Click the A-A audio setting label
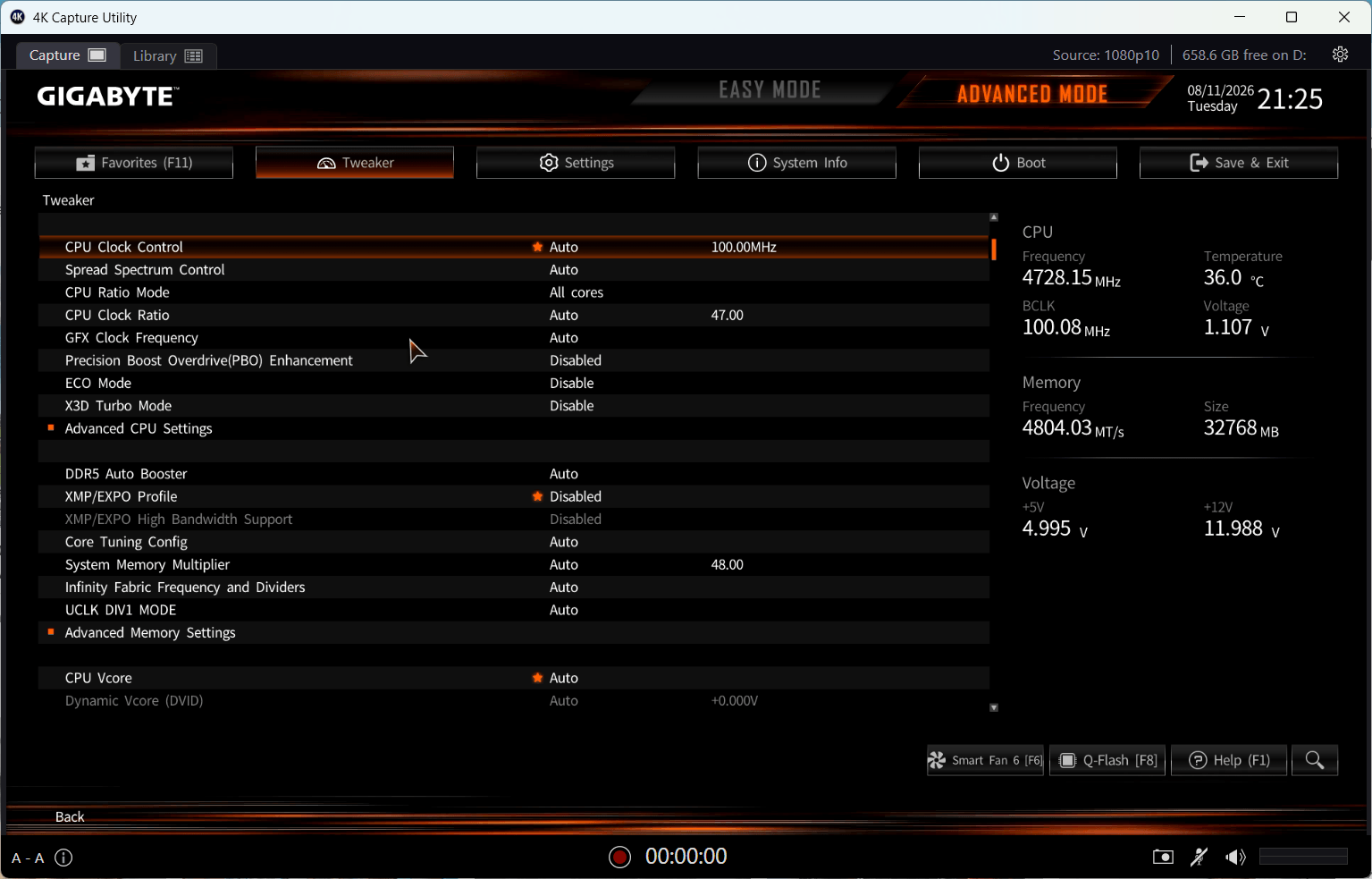This screenshot has height=879, width=1372. [x=28, y=858]
